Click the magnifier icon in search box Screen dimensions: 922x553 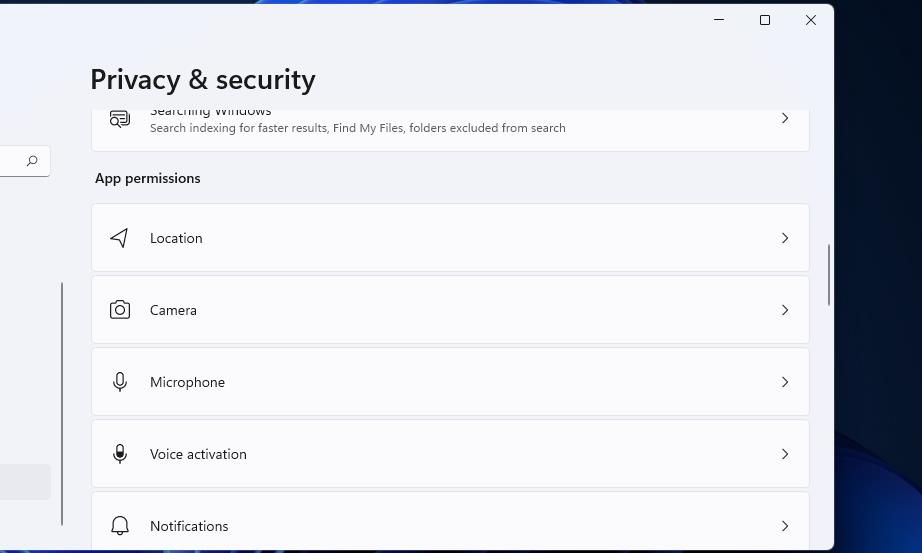tap(32, 161)
